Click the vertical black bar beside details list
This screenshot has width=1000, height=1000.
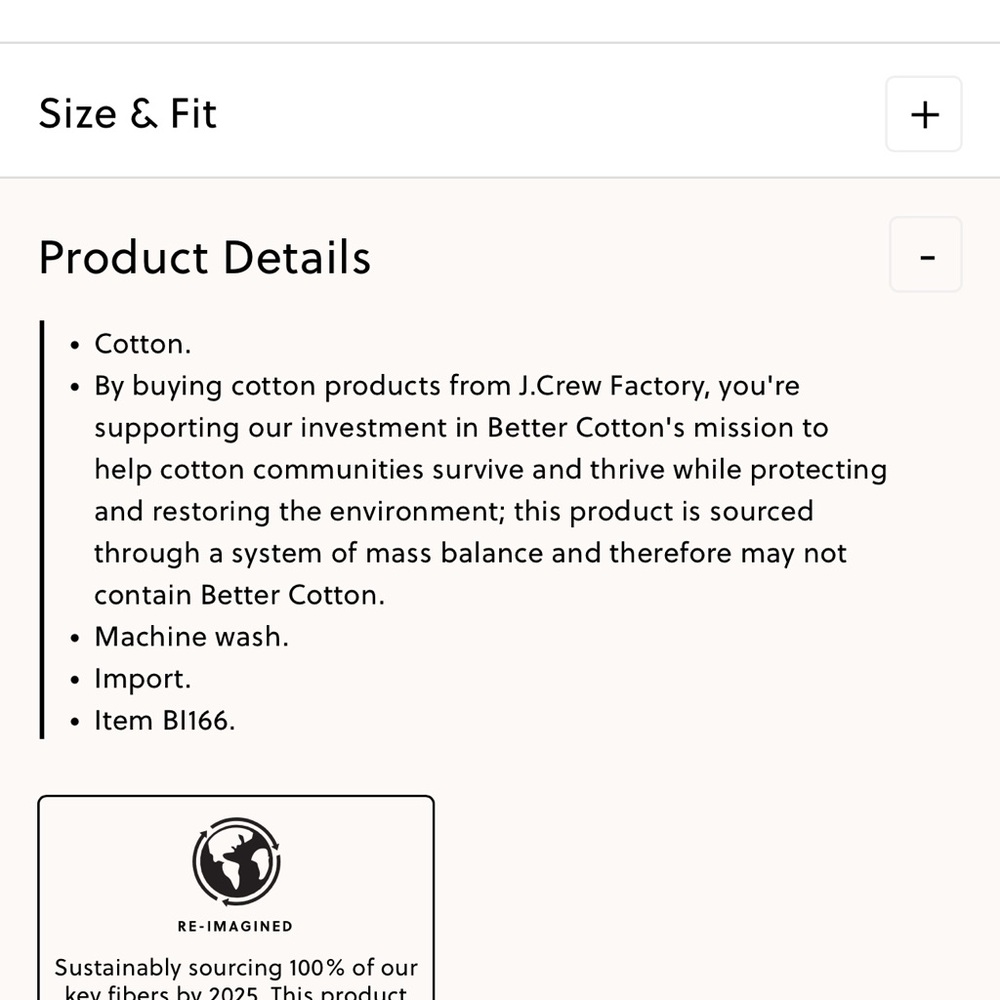(42, 530)
